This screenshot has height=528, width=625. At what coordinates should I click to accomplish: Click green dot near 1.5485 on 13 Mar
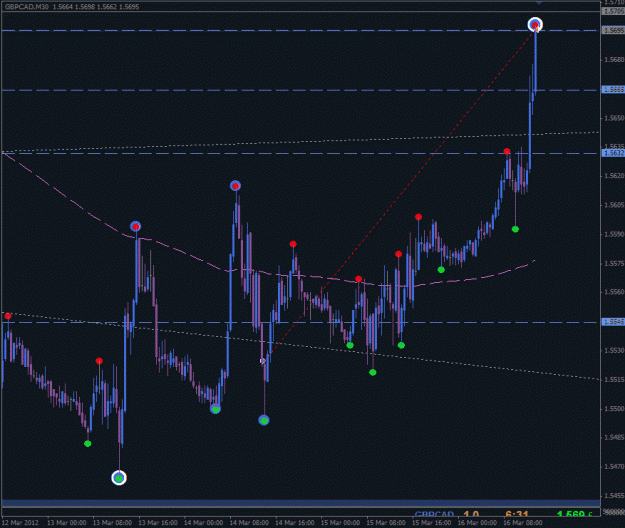(88, 444)
